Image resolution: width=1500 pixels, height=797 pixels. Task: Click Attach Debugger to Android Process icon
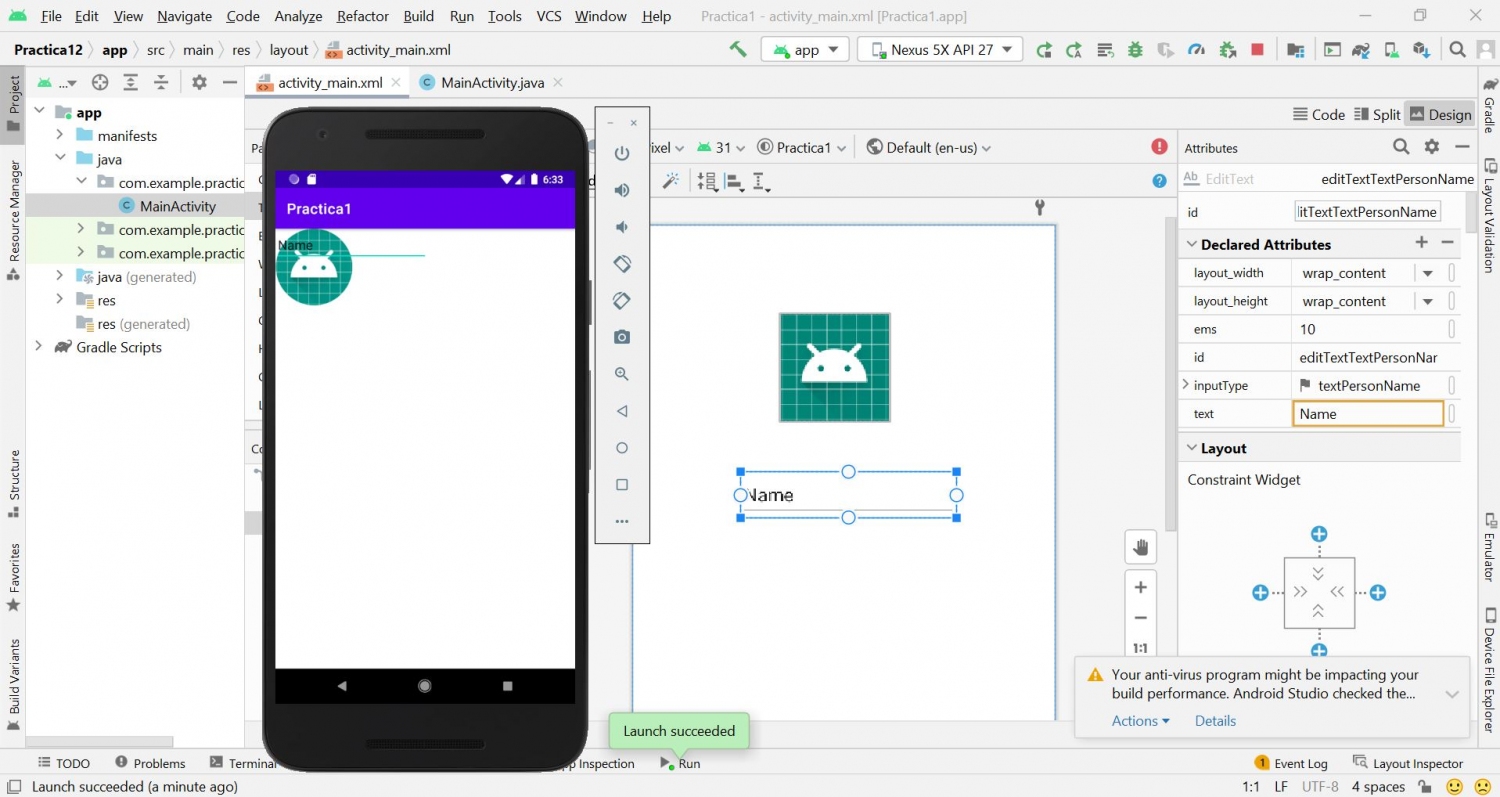1228,49
